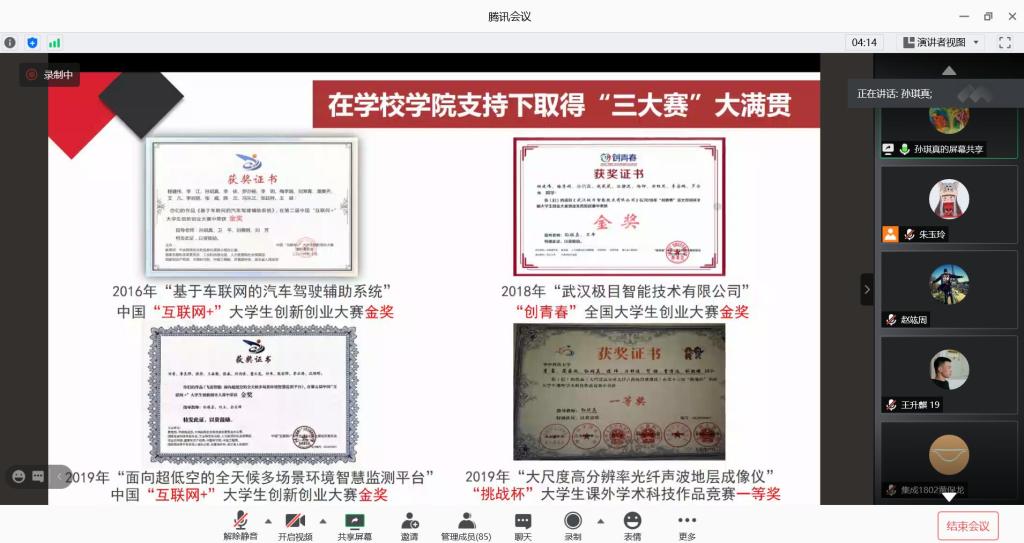The height and width of the screenshot is (543, 1024).
Task: Click text 2016年"基于车联网的汽车驾驶辅助系统"
Action: (251, 291)
